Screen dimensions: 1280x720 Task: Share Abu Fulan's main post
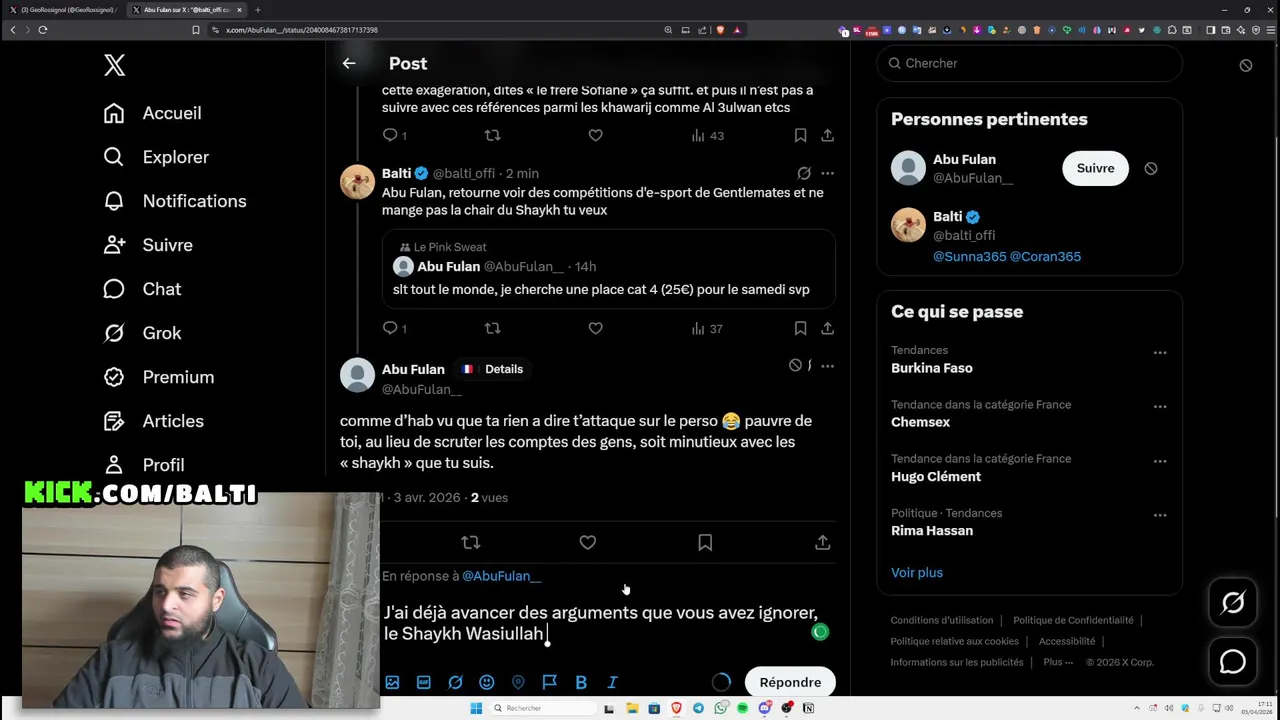pos(822,542)
